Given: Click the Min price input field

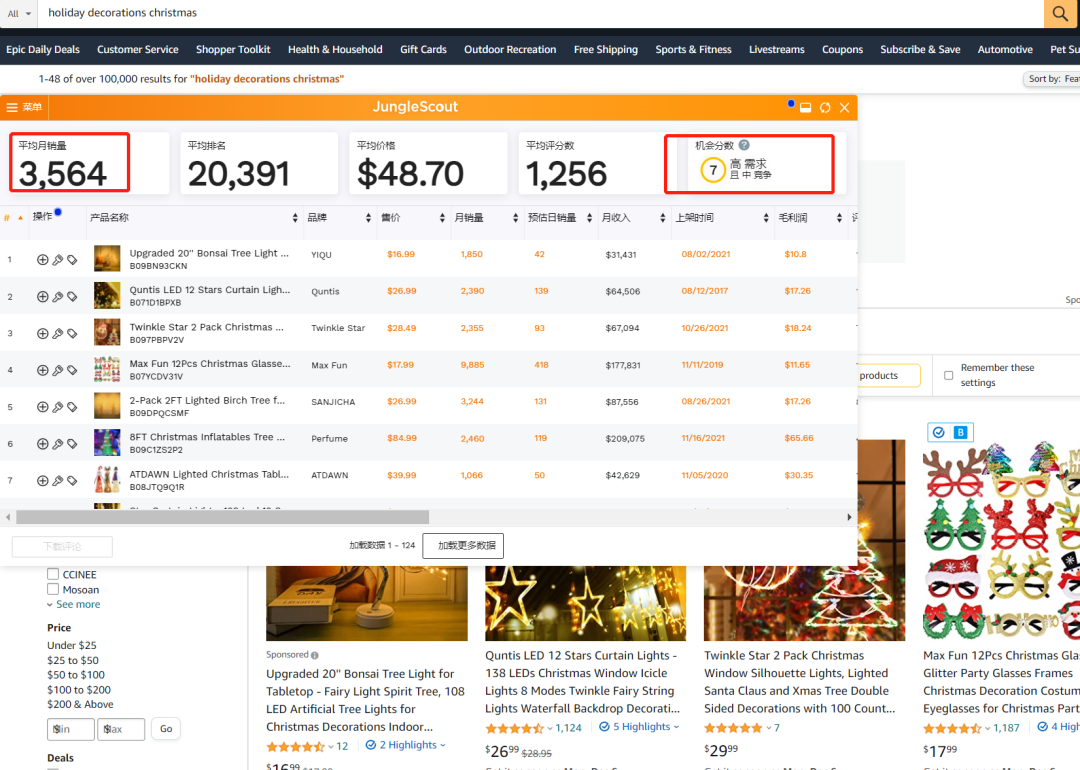Looking at the screenshot, I should coord(70,729).
